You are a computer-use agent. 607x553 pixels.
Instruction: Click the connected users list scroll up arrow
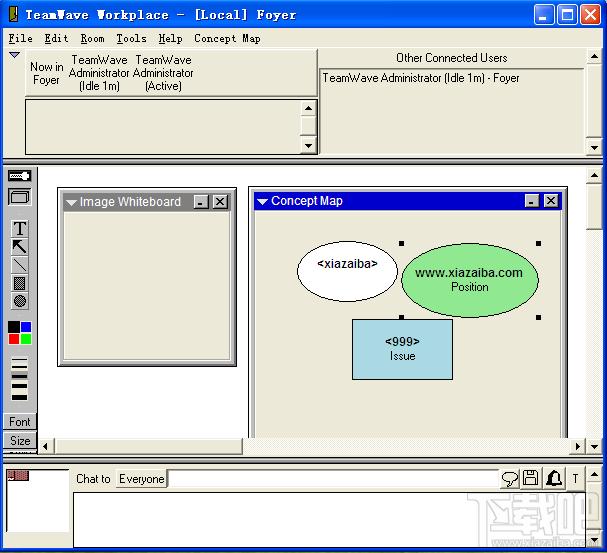click(x=594, y=57)
